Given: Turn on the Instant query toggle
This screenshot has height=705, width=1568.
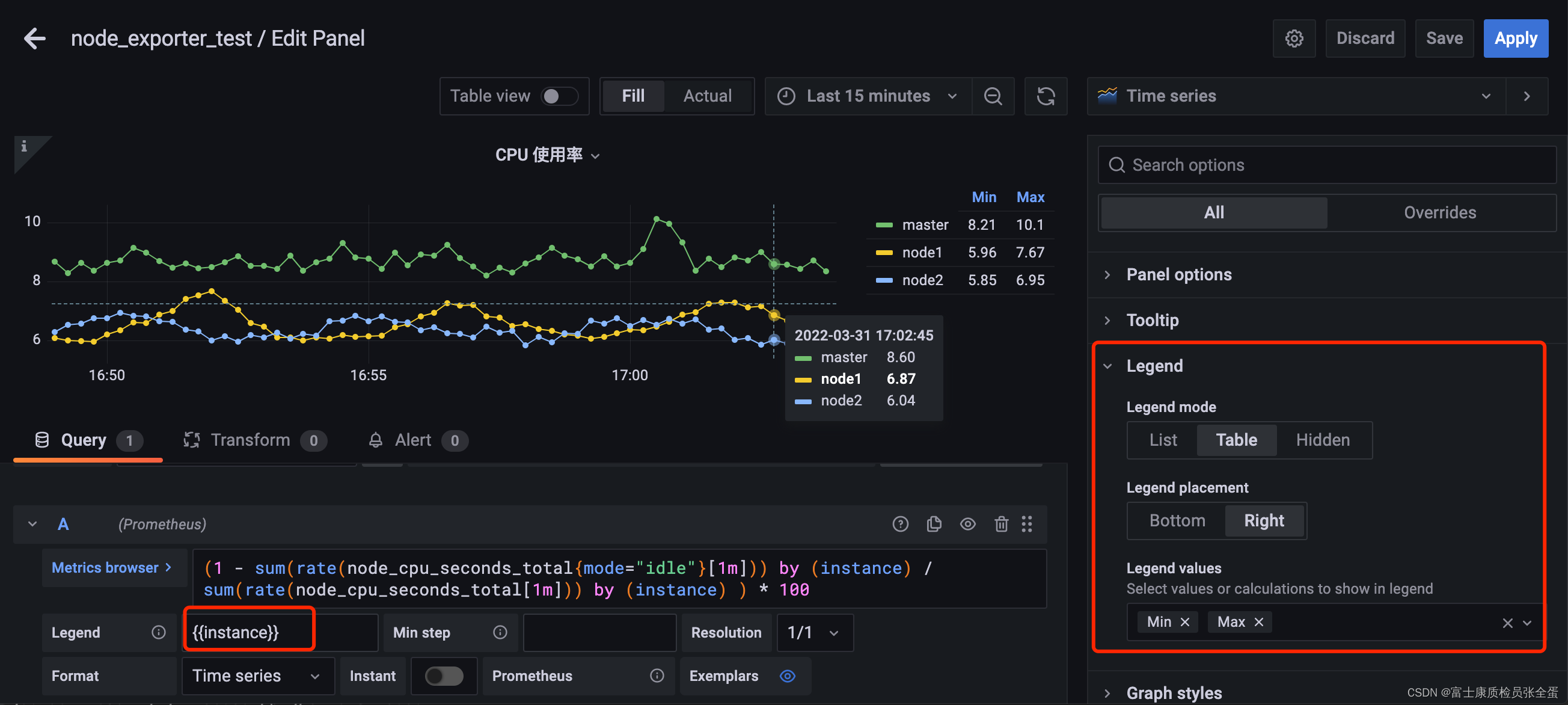Looking at the screenshot, I should (x=444, y=676).
